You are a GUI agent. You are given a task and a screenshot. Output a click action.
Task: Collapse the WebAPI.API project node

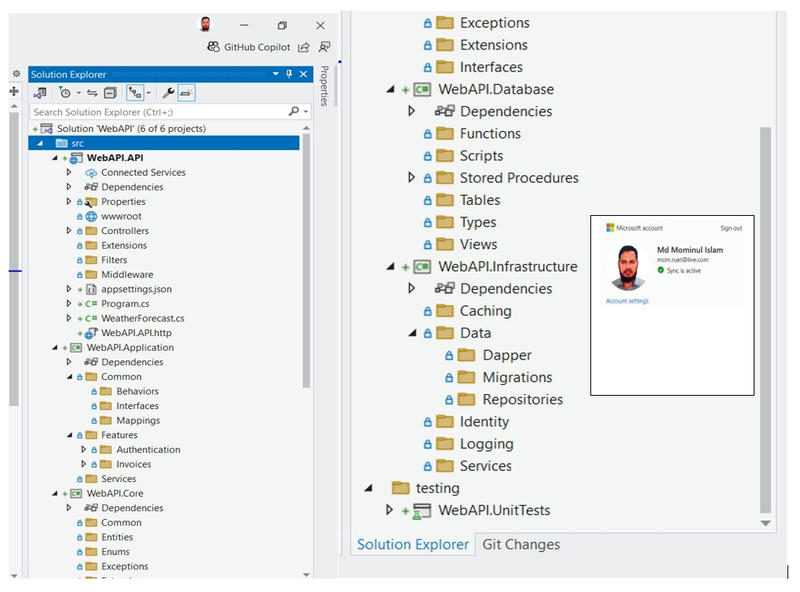[55, 158]
